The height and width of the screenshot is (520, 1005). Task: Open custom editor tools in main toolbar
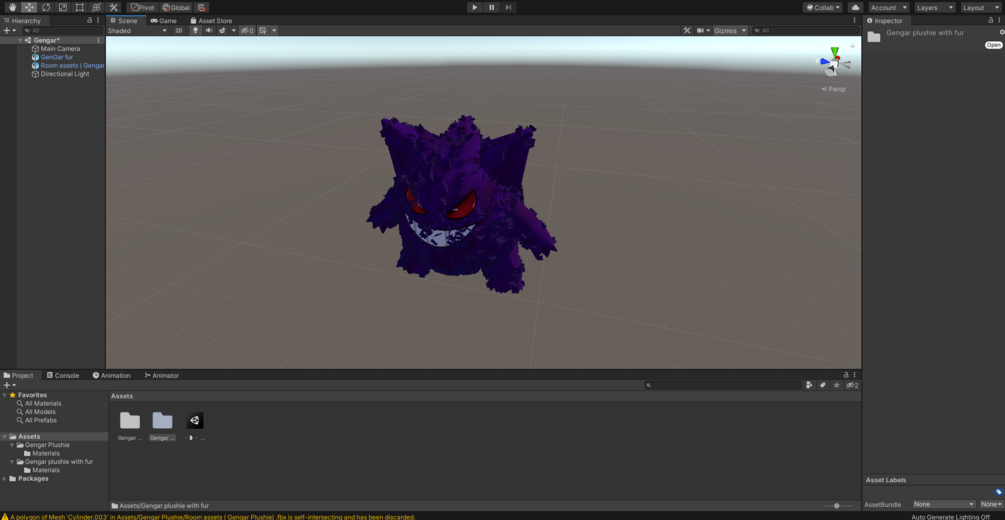pos(113,8)
